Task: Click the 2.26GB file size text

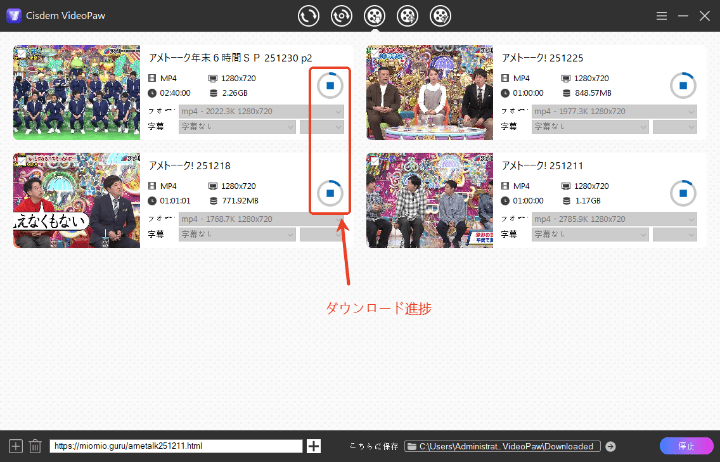Action: [235, 93]
